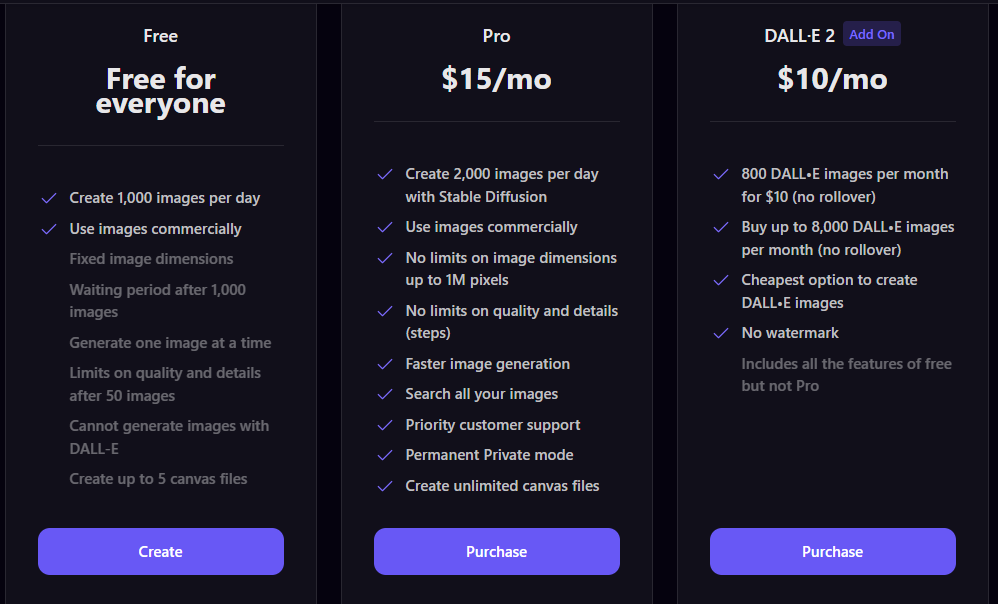
Task: Click the Add On badge
Action: click(x=871, y=34)
